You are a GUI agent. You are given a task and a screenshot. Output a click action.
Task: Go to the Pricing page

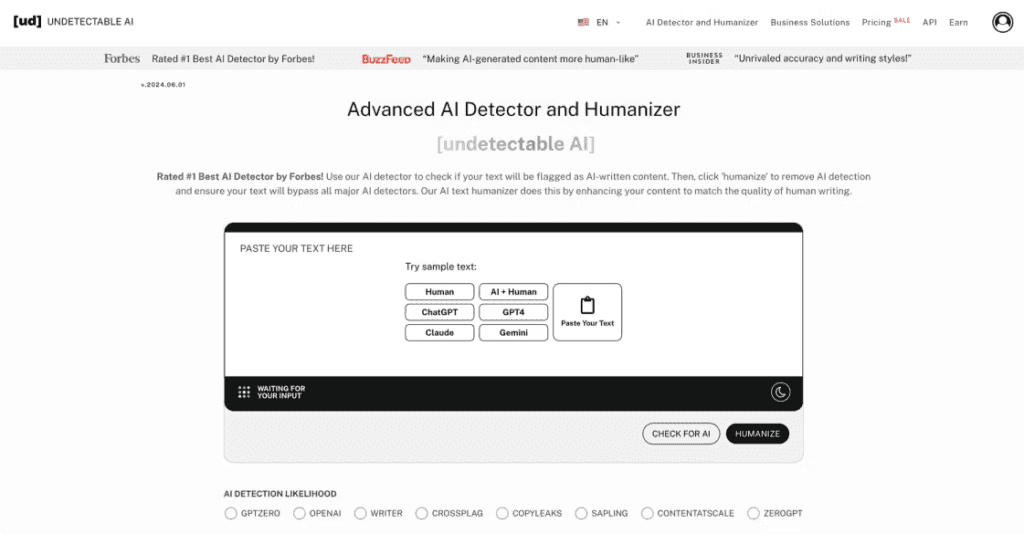pos(876,22)
